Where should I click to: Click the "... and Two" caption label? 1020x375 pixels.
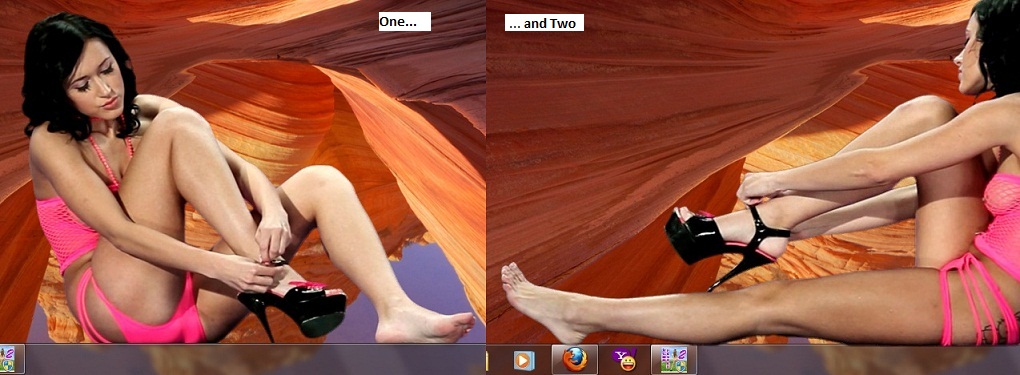(x=544, y=23)
